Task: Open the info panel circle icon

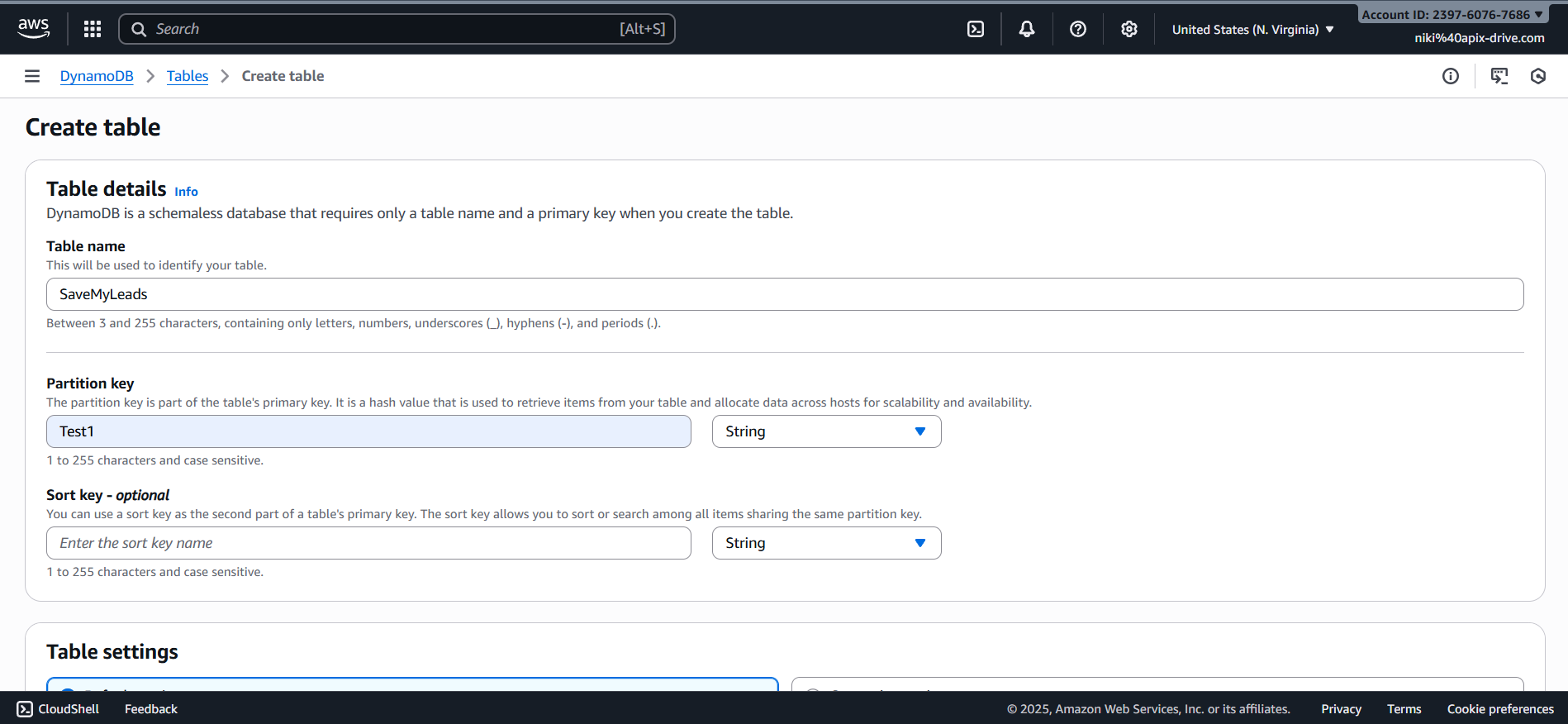Action: tap(1451, 76)
